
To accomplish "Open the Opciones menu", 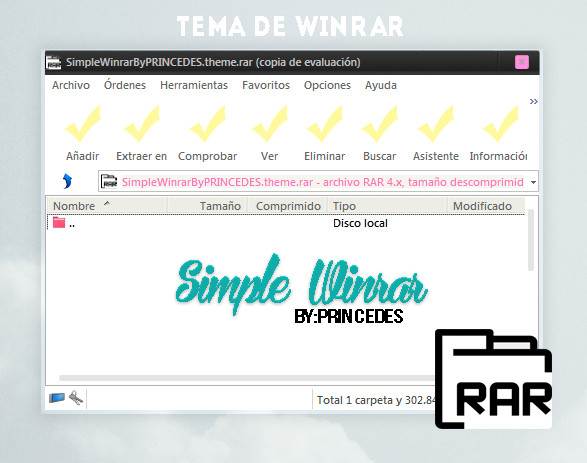I will point(327,85).
